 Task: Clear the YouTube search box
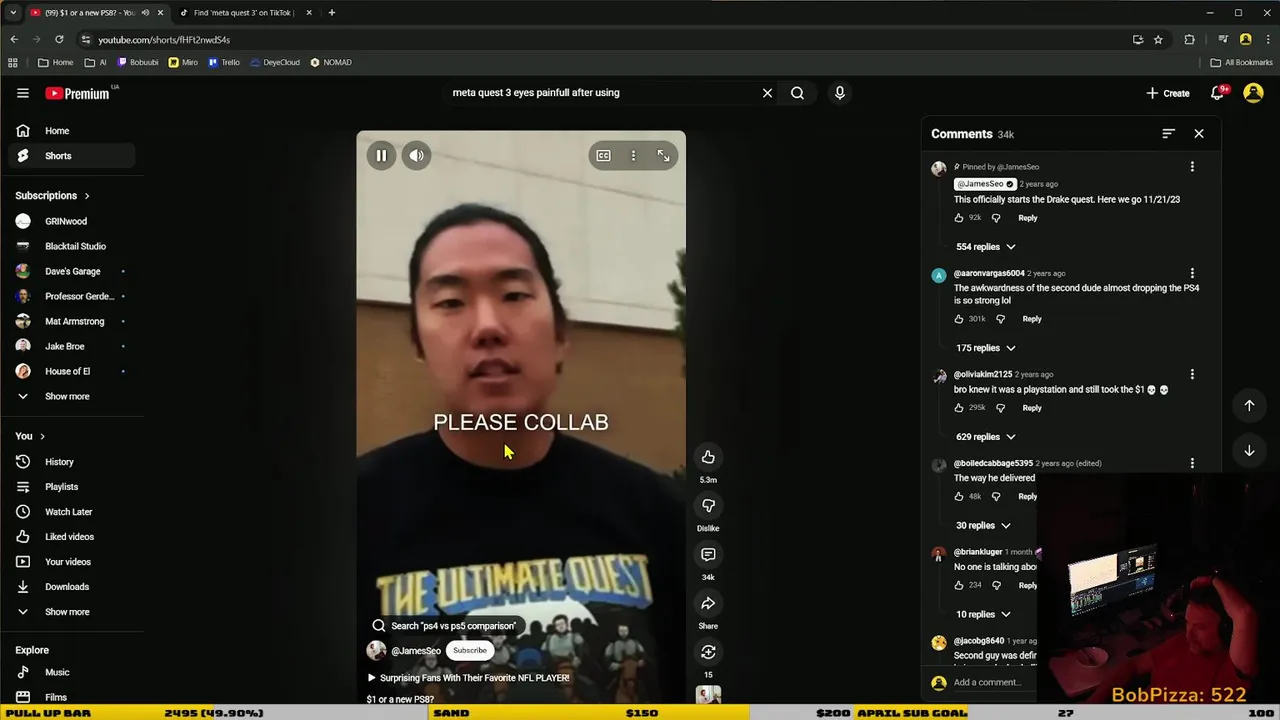767,93
